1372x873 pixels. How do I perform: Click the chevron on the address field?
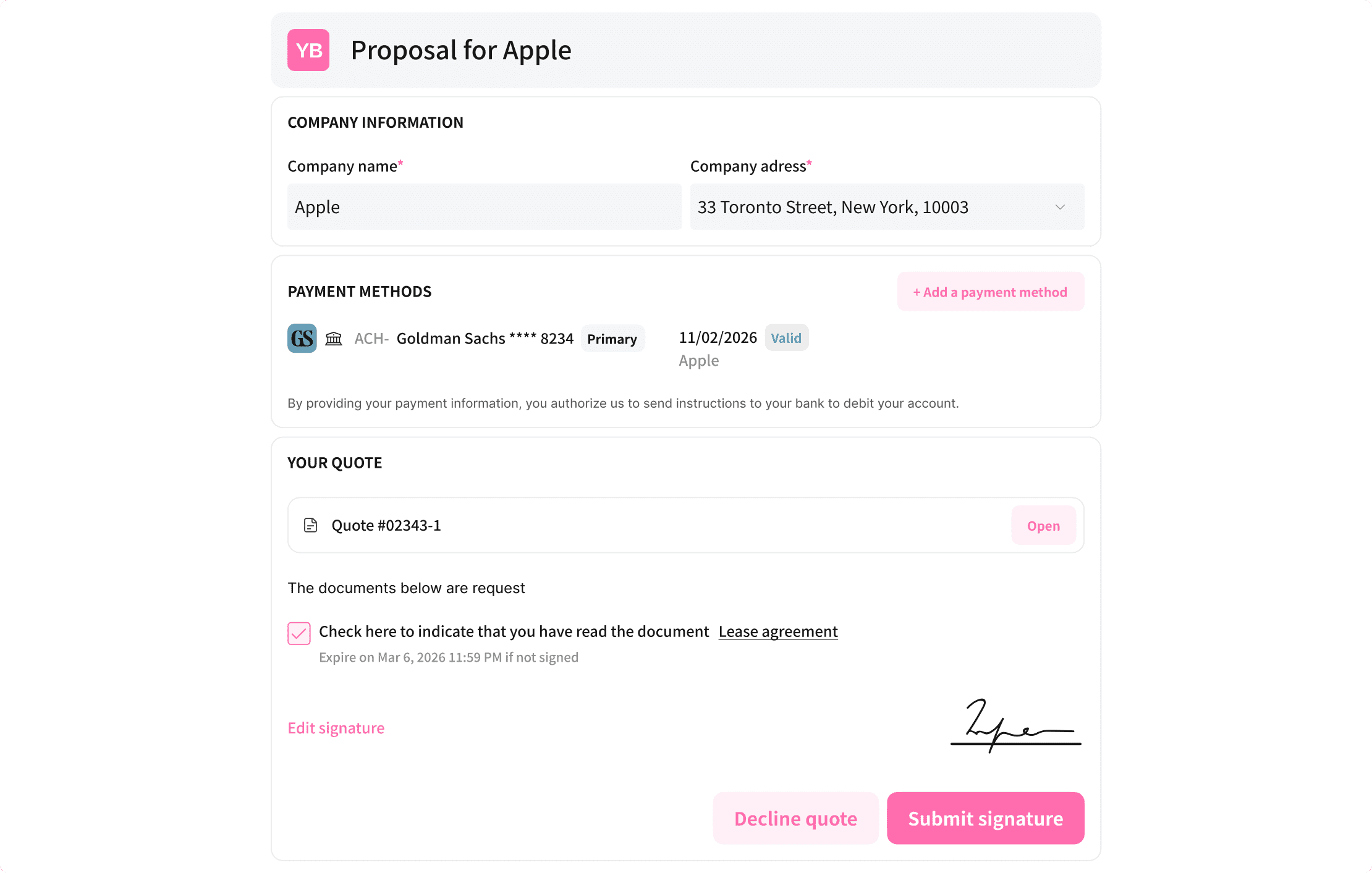pos(1059,207)
